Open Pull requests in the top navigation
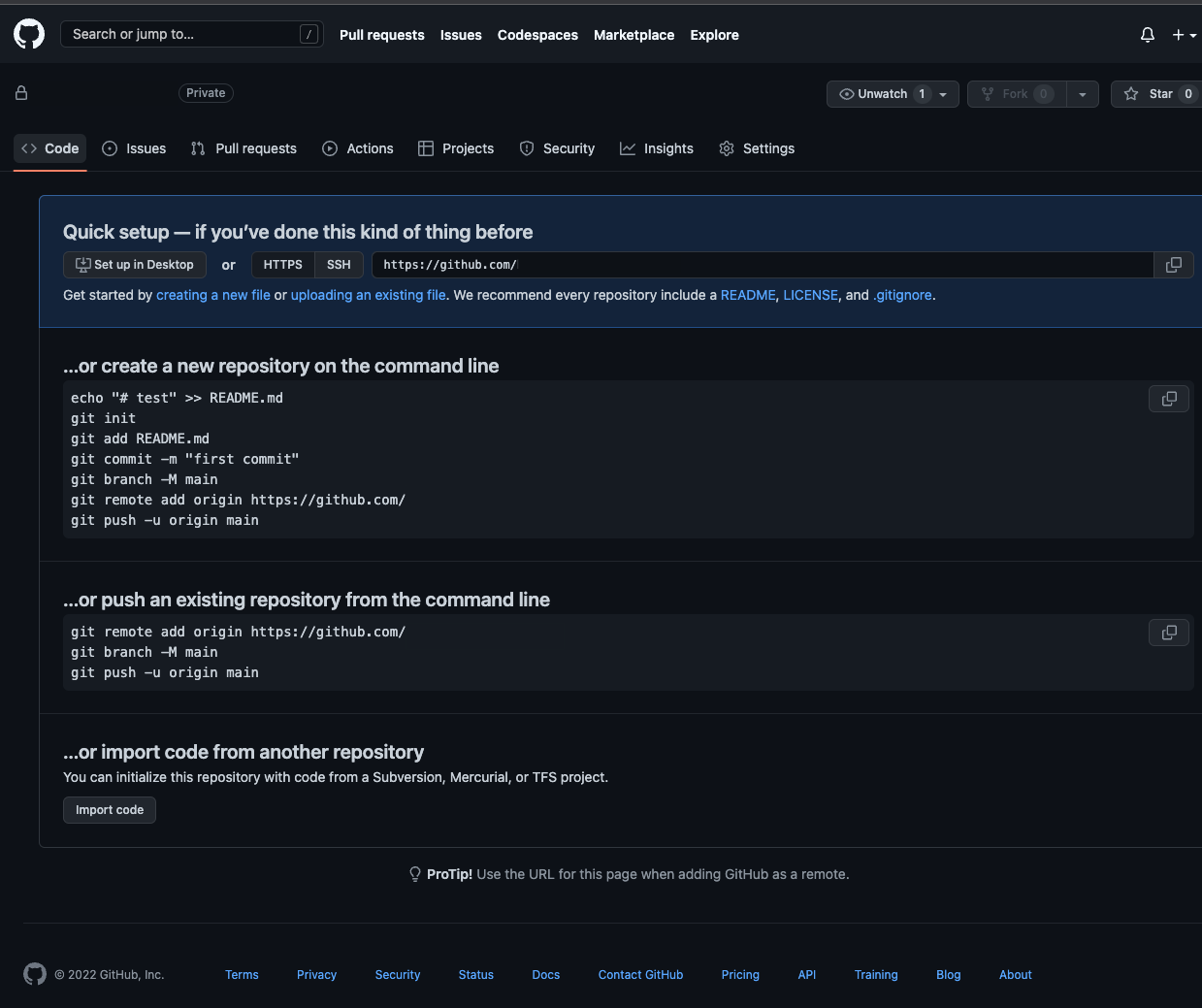Viewport: 1202px width, 1008px height. [382, 35]
